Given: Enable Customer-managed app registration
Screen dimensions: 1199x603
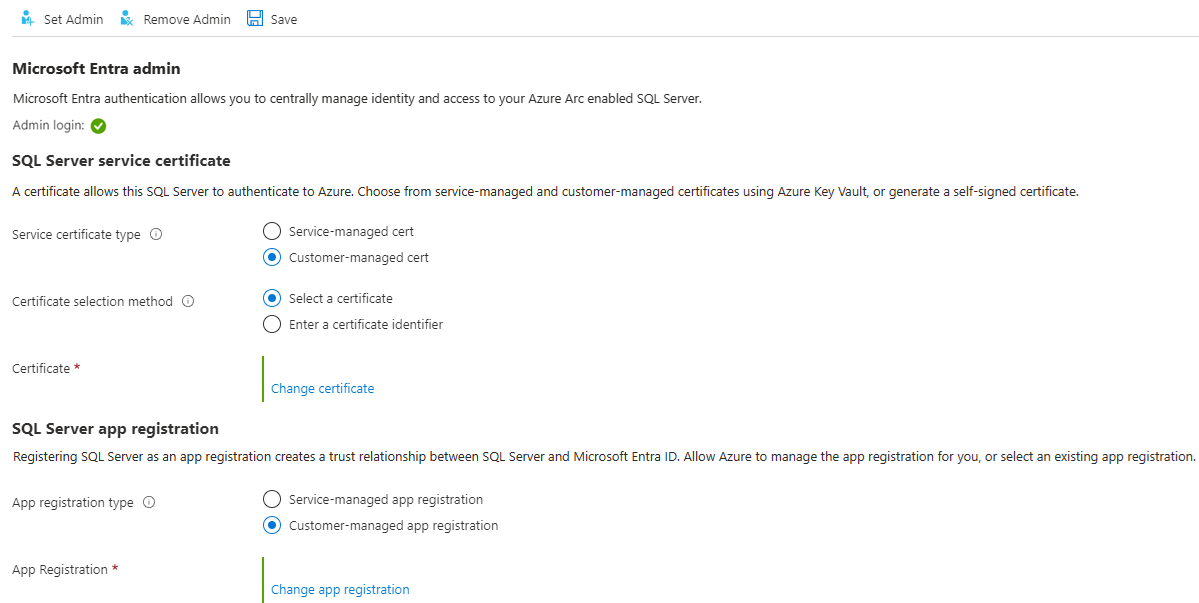Looking at the screenshot, I should 271,524.
